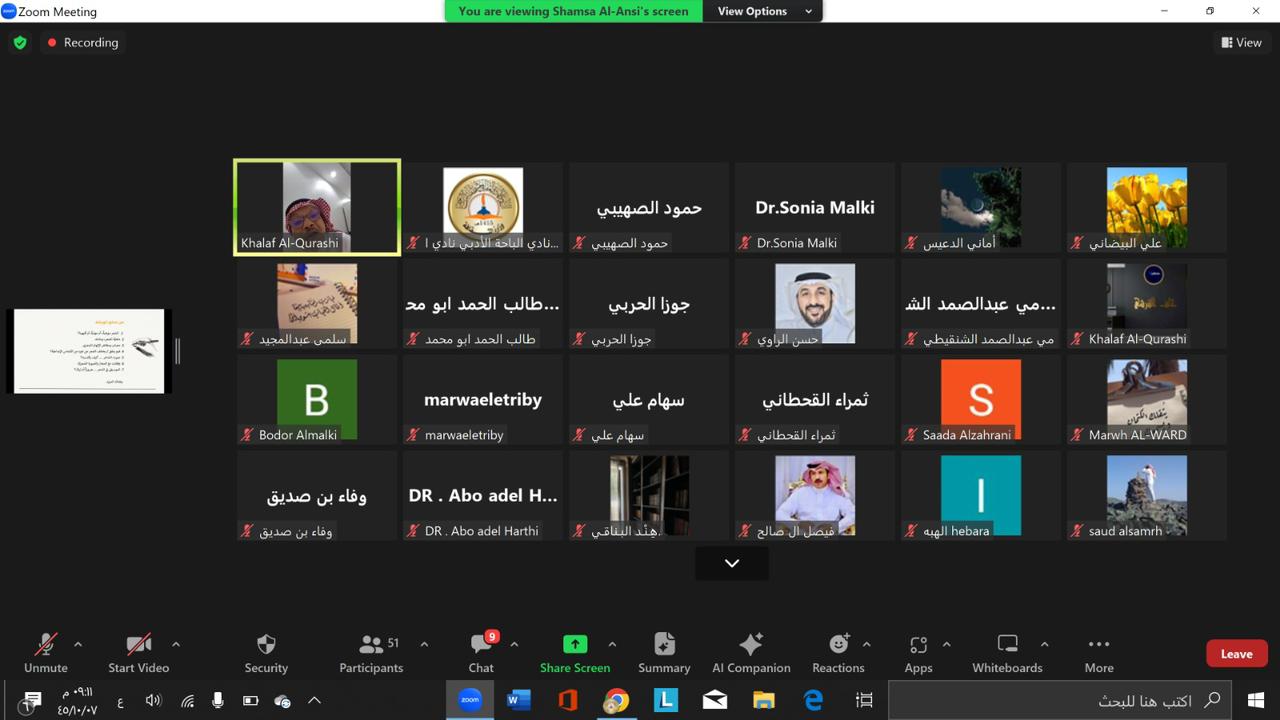Unmute the microphone

(x=46, y=652)
